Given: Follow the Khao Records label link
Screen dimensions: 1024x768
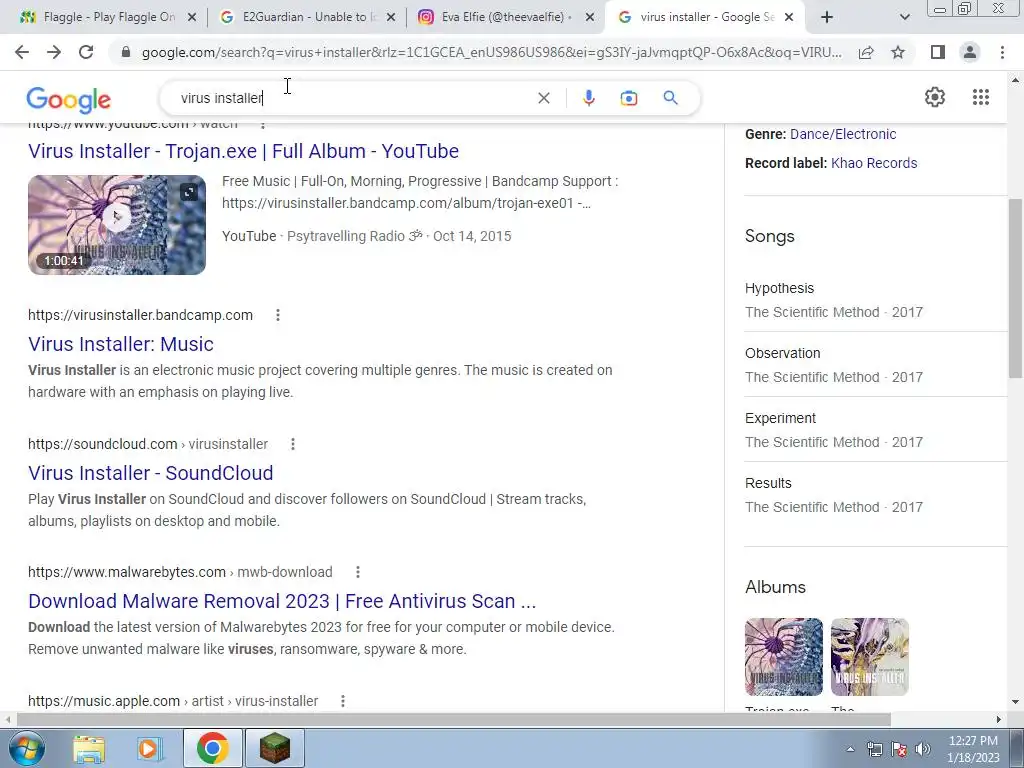Looking at the screenshot, I should point(874,163).
